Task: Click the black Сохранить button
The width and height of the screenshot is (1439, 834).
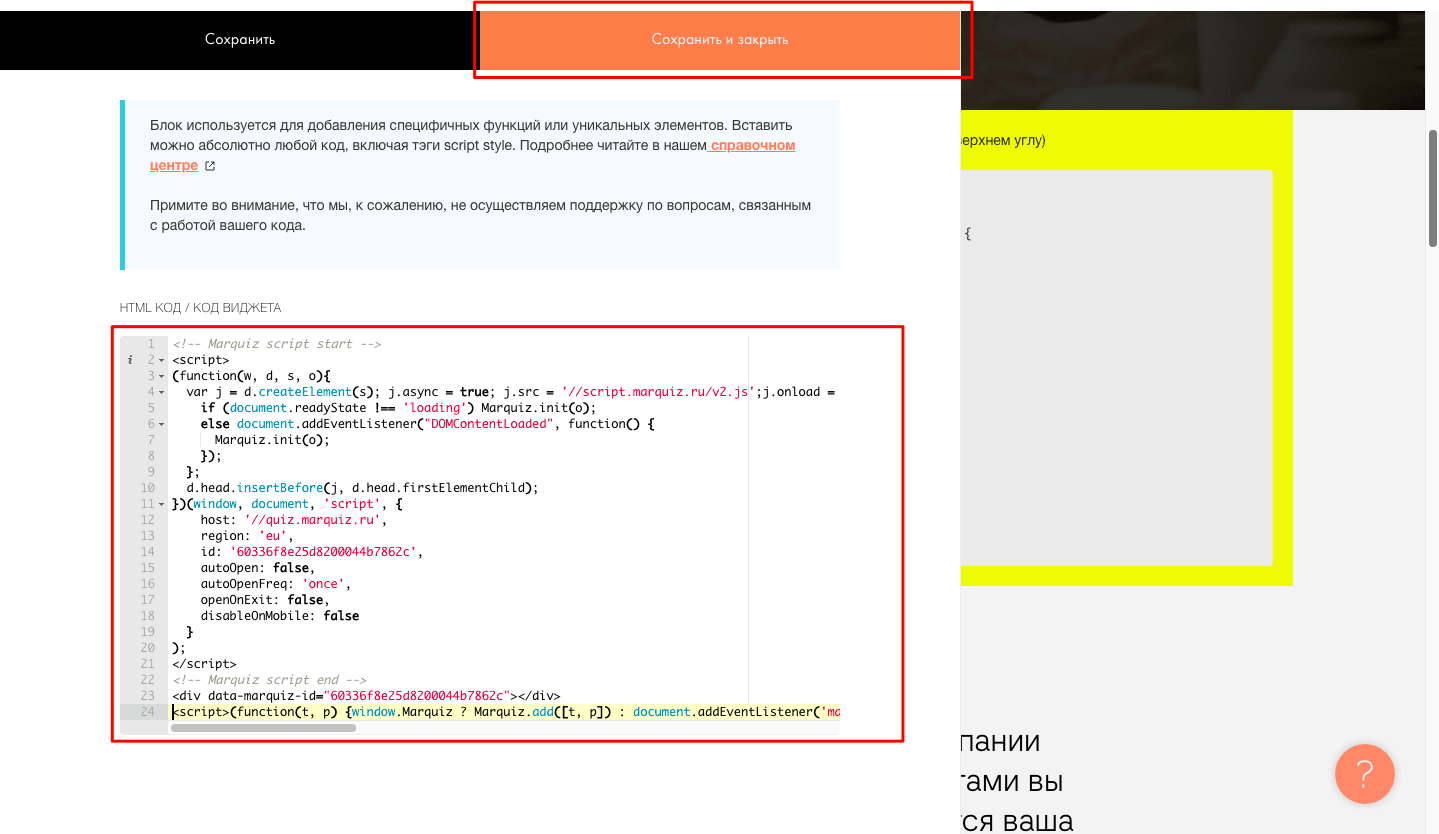Action: (x=240, y=40)
